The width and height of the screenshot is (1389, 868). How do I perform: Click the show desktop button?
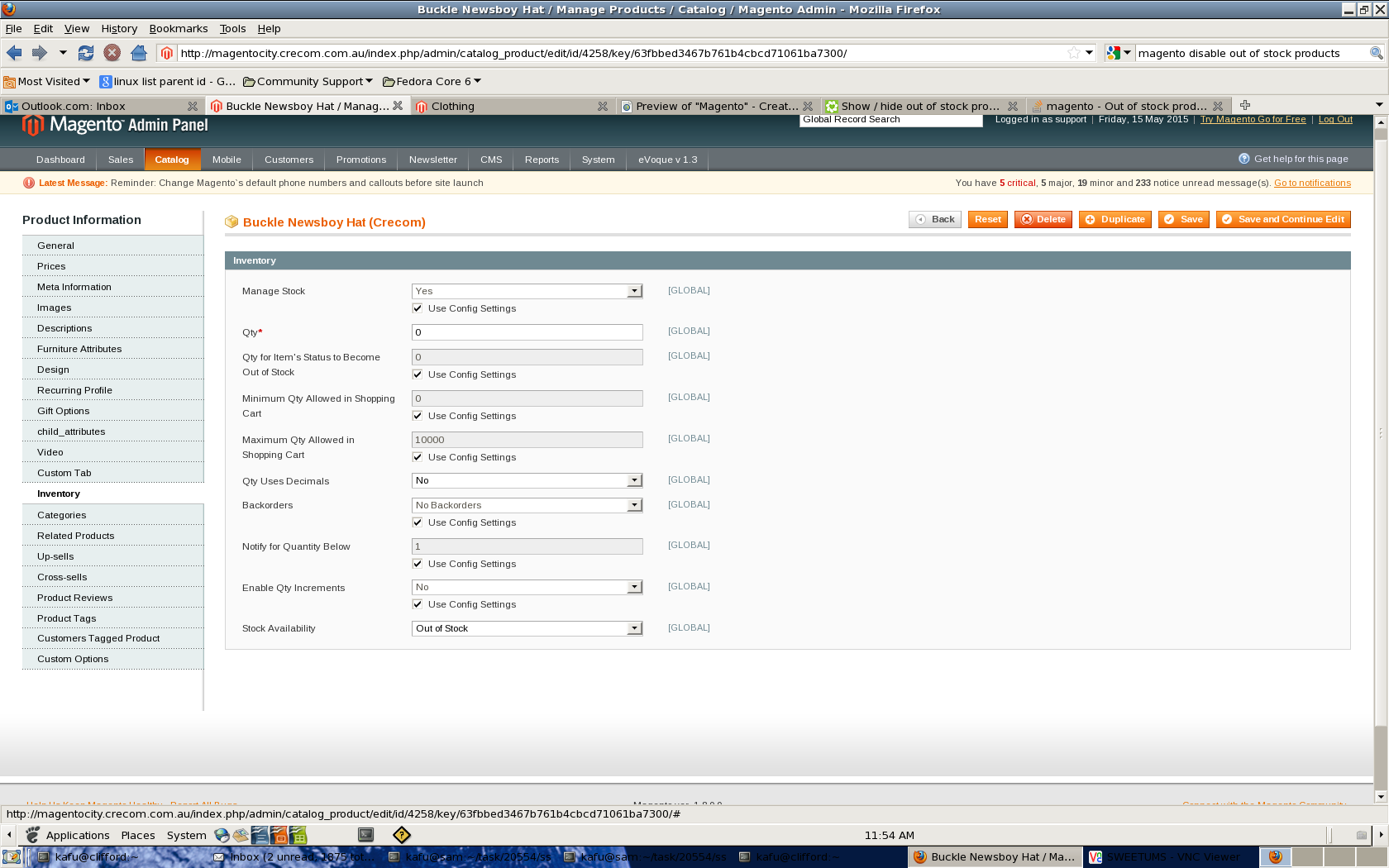pyautogui.click(x=11, y=857)
